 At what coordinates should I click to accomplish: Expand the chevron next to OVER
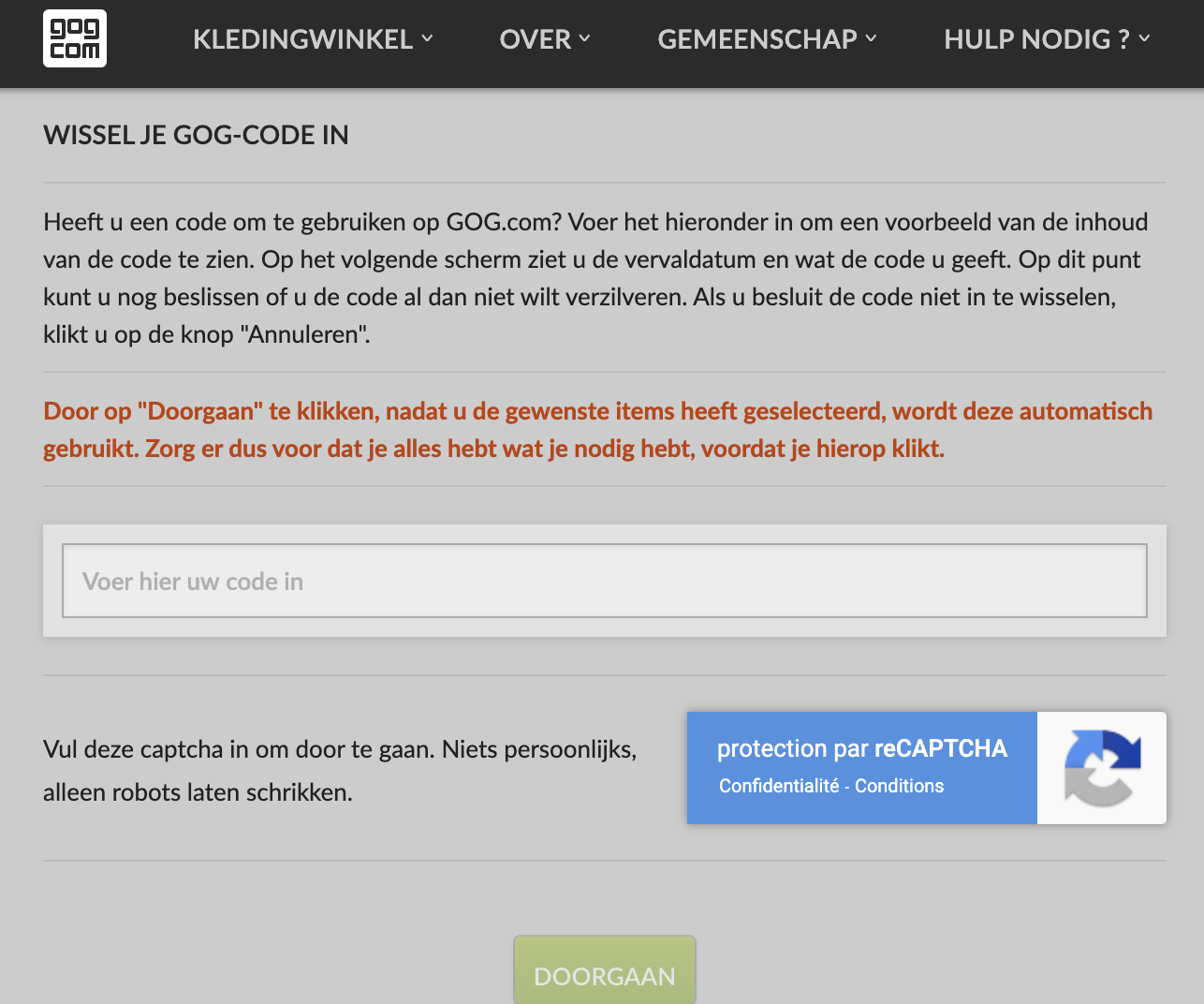[x=584, y=38]
